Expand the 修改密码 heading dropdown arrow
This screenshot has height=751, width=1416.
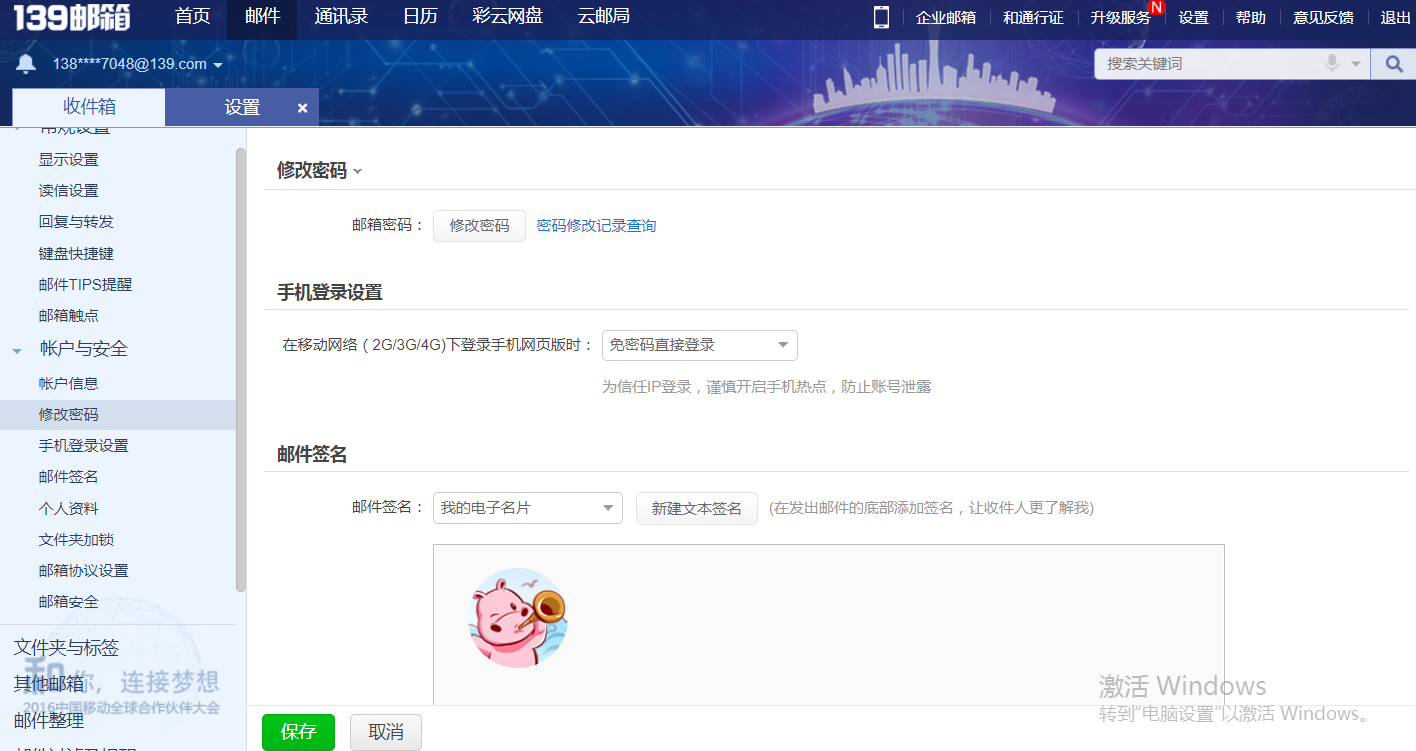358,172
